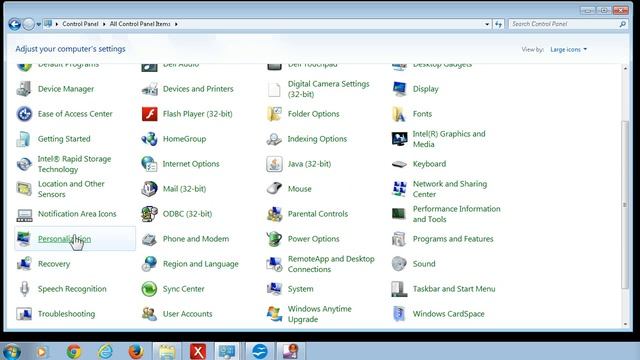Open the Network and Sharing Center icon
This screenshot has width=640, height=360.
pos(399,189)
